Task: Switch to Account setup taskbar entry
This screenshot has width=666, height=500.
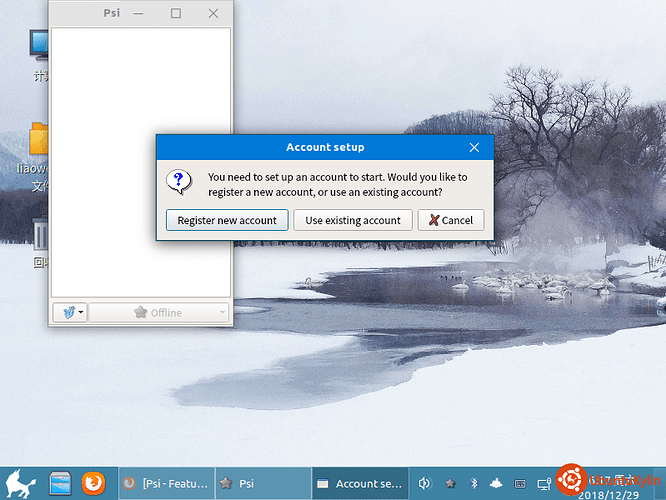Action: [x=360, y=483]
